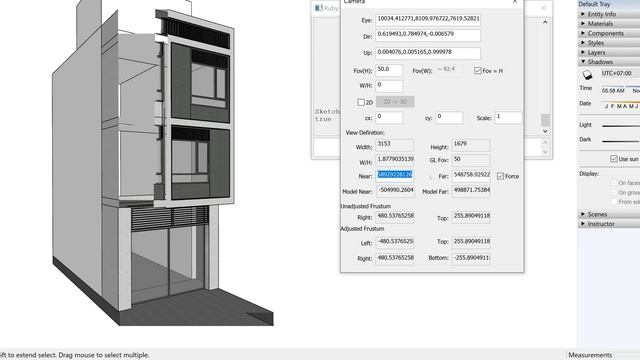
Task: Click Ruby Console scroll down arrow
Action: [545, 131]
